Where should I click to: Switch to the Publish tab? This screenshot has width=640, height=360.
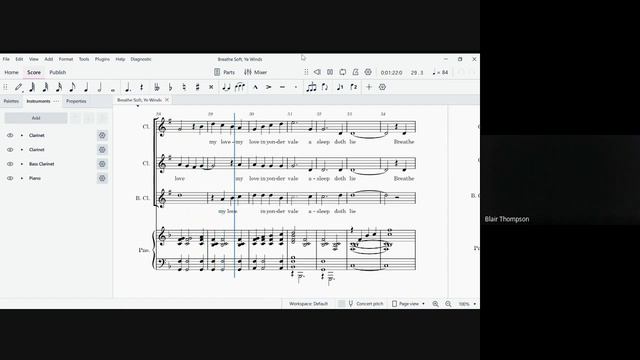point(58,72)
